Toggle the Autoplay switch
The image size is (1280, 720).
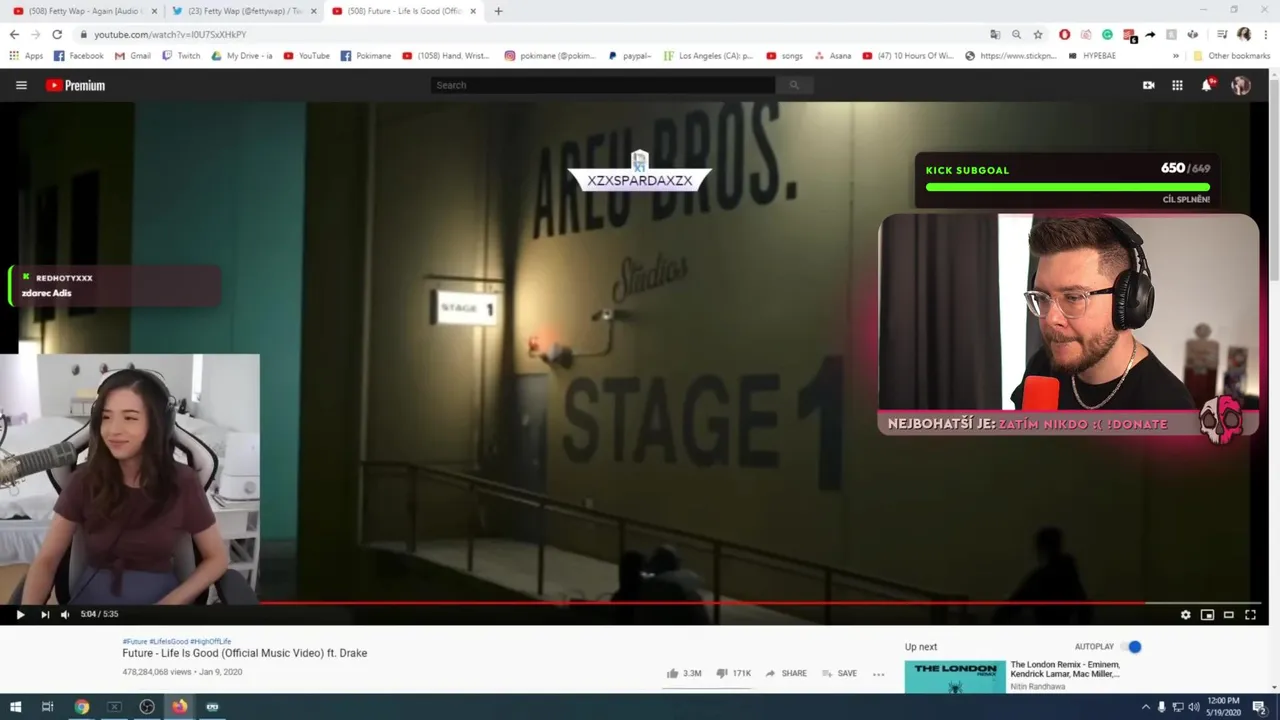(x=1132, y=647)
